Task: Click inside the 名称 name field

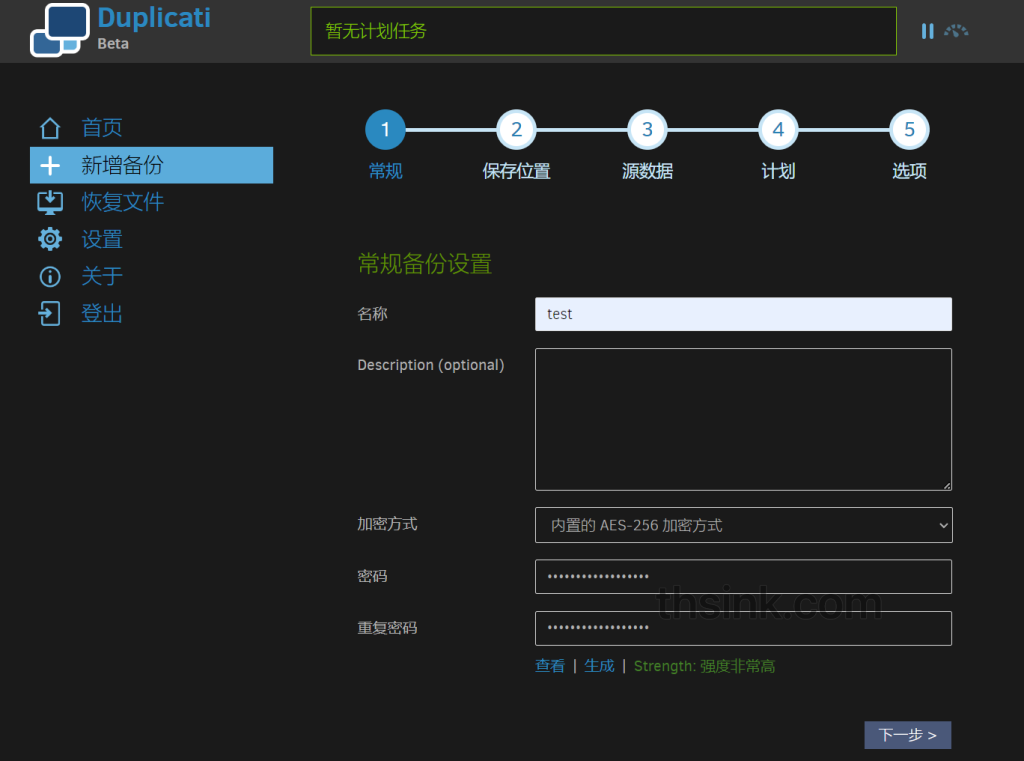Action: [x=743, y=314]
